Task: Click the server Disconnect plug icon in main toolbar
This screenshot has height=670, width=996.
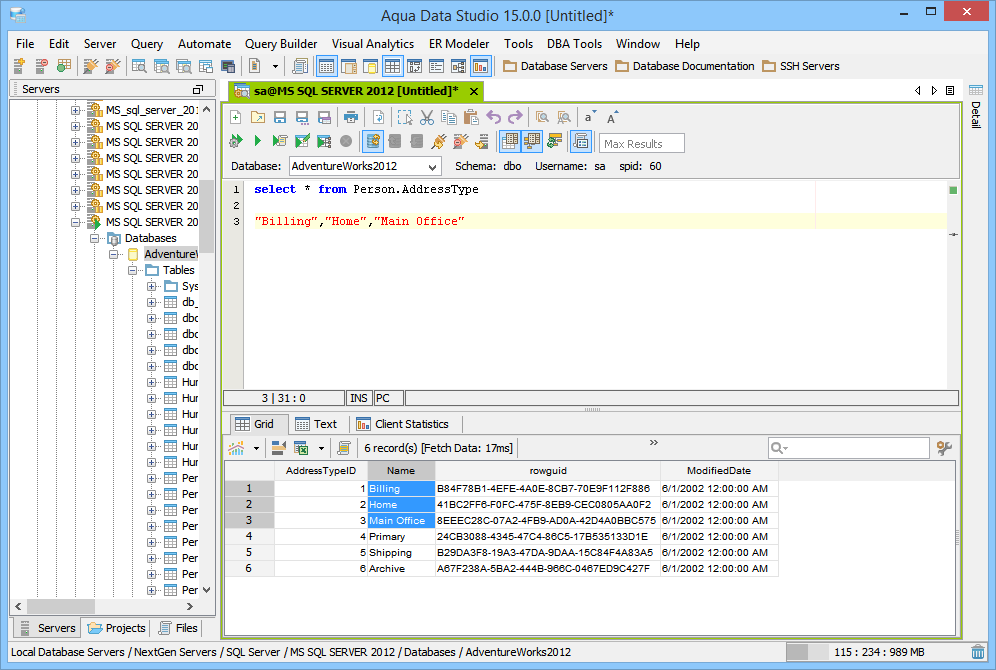Action: click(x=112, y=65)
